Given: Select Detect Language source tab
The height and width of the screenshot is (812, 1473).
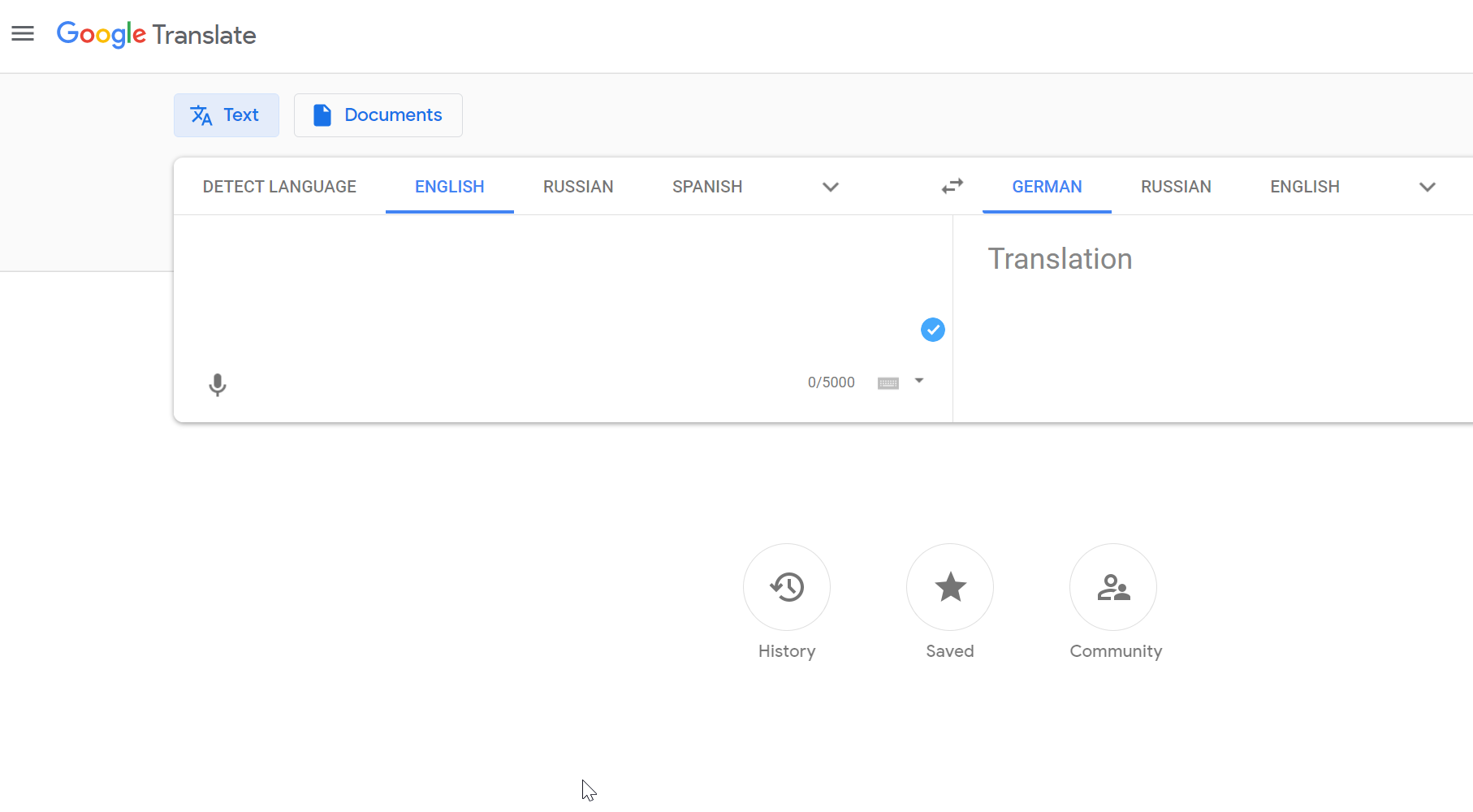Looking at the screenshot, I should point(279,187).
